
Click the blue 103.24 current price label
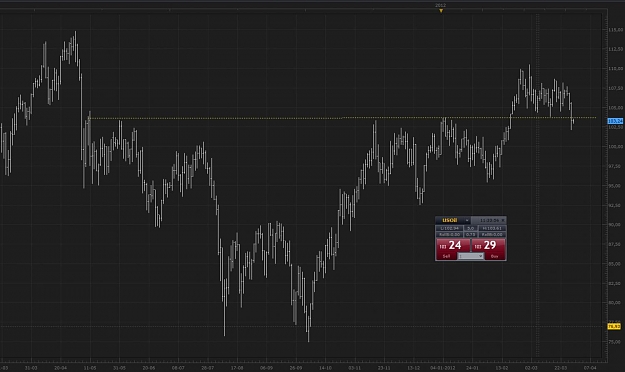tap(615, 121)
